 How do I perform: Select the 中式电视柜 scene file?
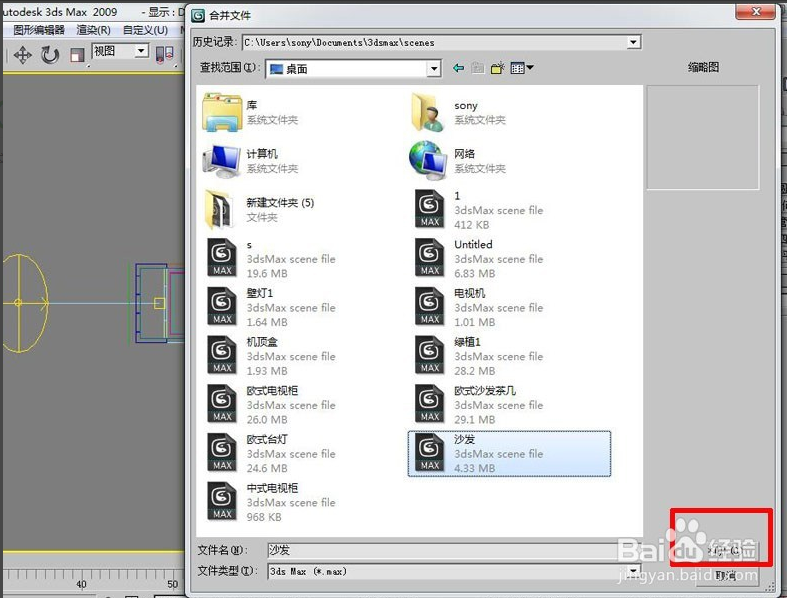[272, 502]
